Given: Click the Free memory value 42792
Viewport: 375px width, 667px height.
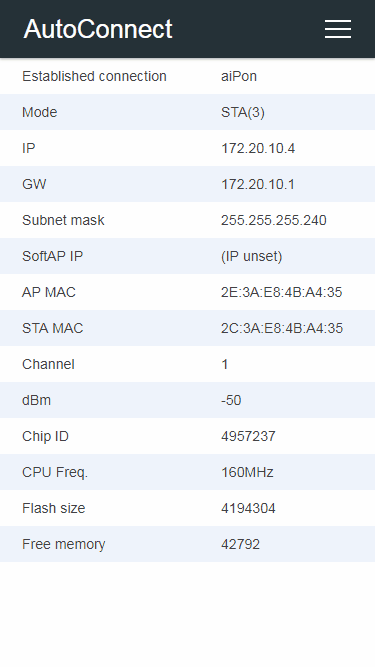Looking at the screenshot, I should point(240,544).
